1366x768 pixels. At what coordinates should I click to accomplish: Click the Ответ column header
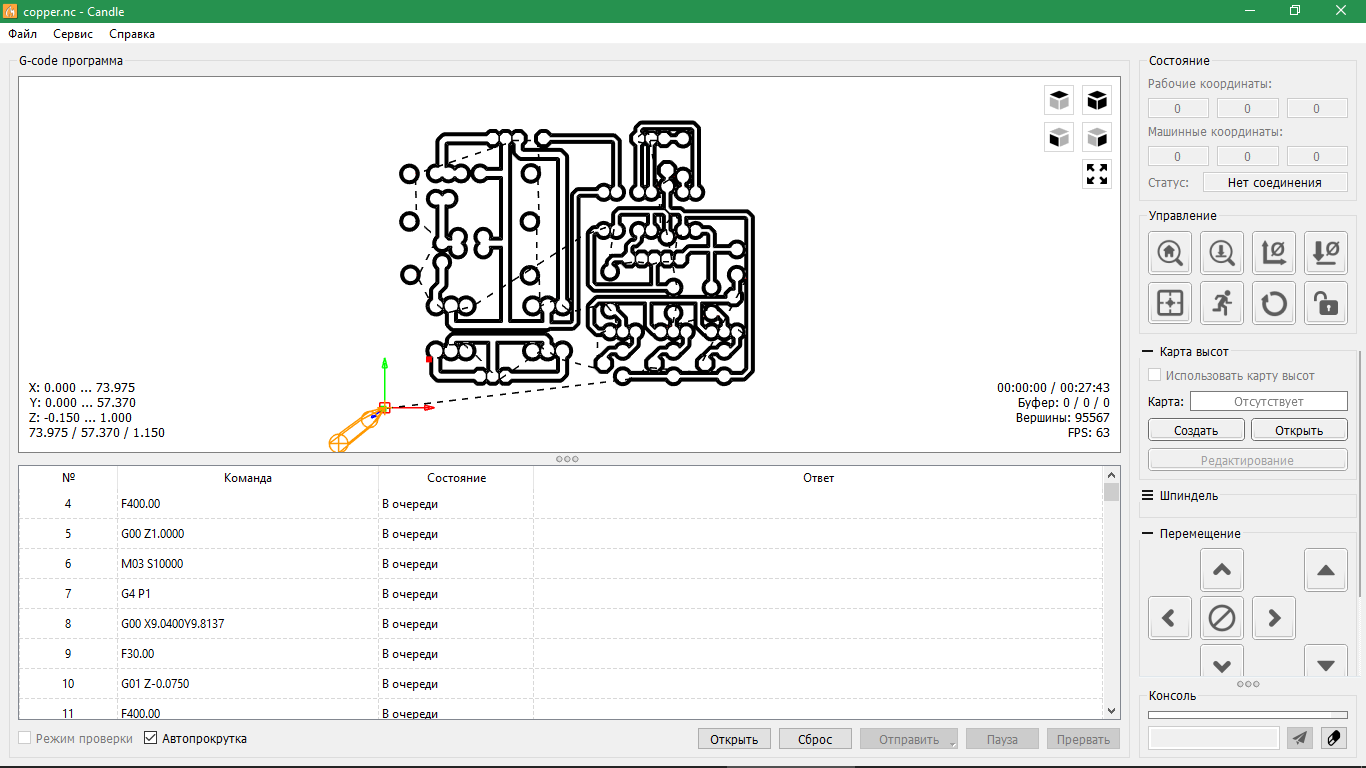(x=818, y=478)
